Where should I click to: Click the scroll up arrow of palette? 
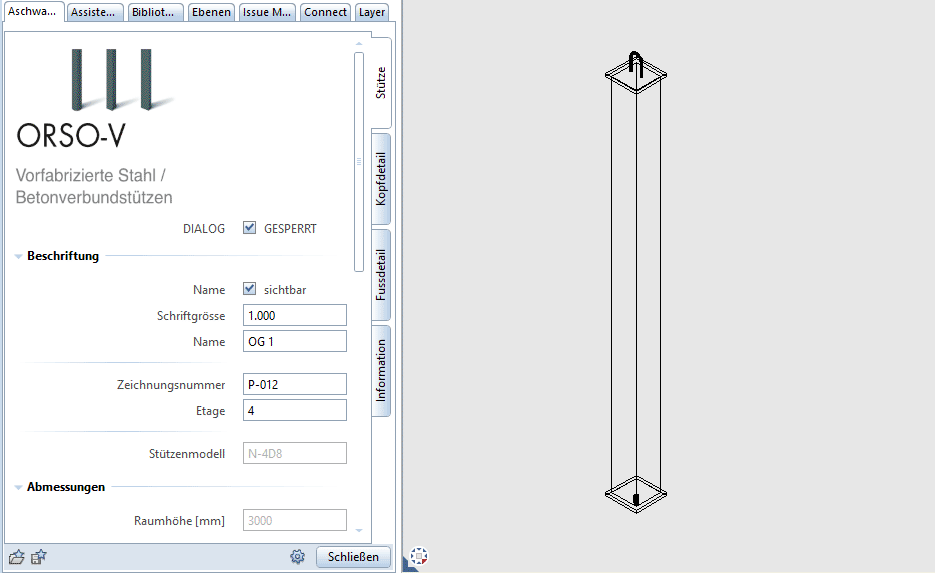pos(359,44)
